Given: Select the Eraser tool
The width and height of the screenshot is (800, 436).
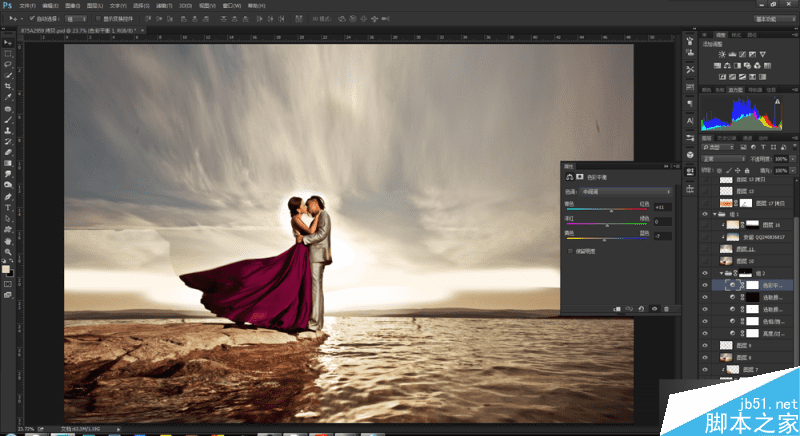Looking at the screenshot, I should point(8,152).
